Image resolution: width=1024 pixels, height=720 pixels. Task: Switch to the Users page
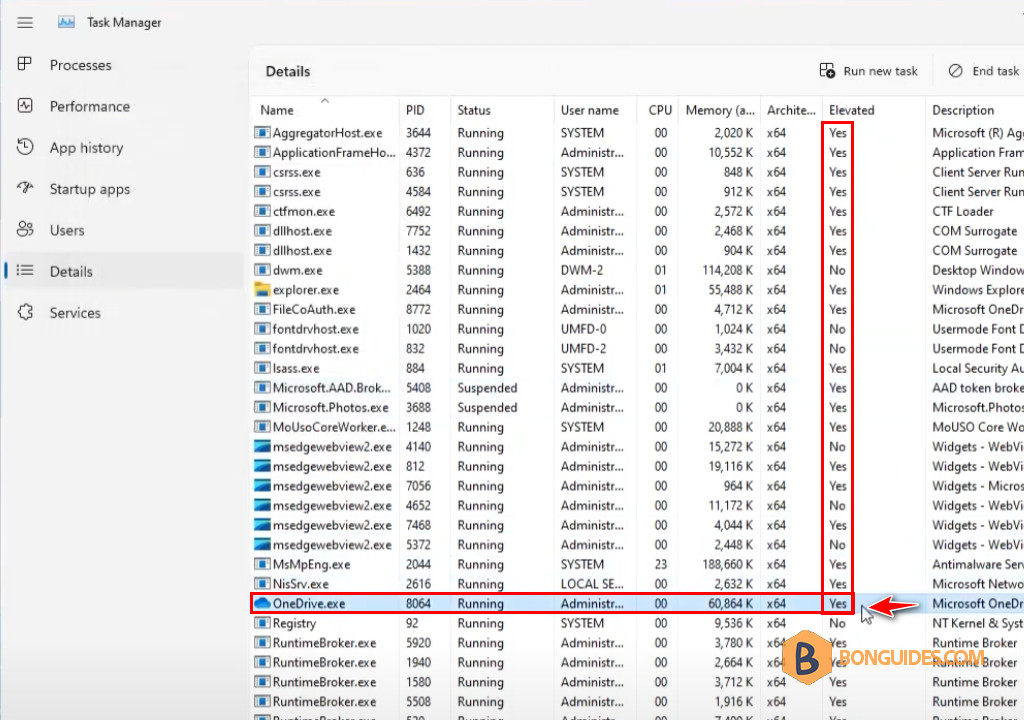coord(123,230)
